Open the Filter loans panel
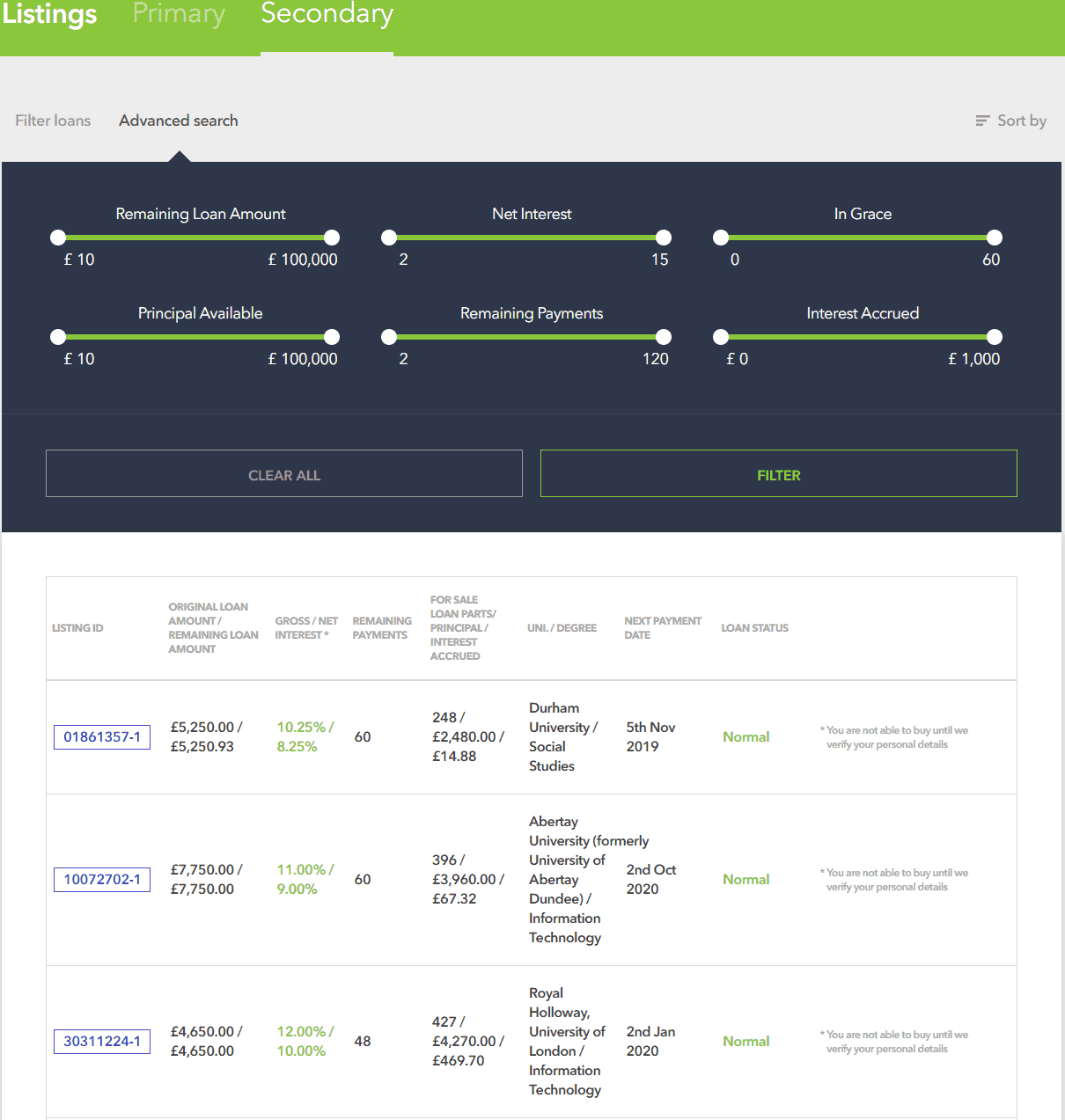The image size is (1065, 1120). [53, 121]
